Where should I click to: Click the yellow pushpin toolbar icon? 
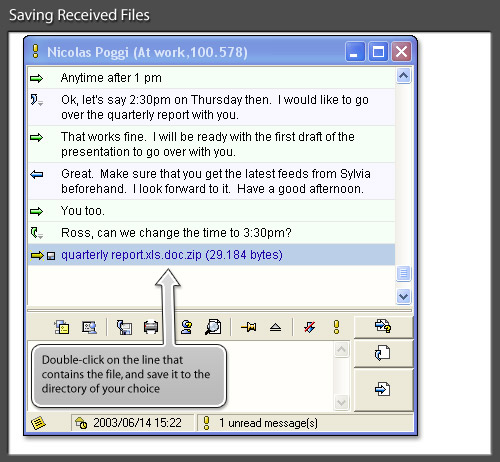click(x=249, y=327)
